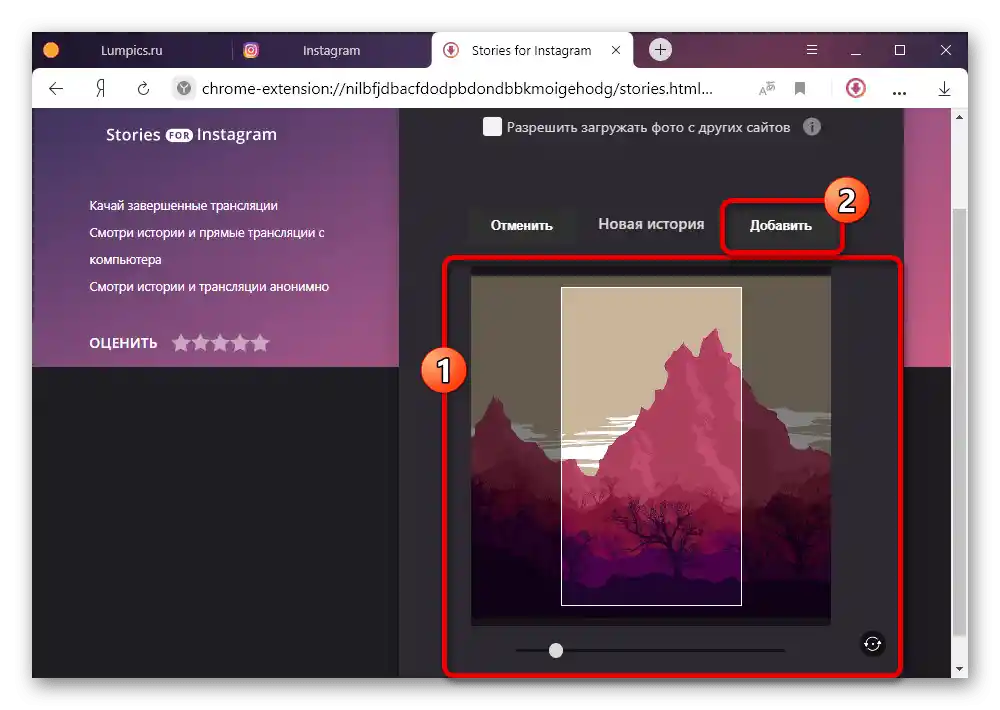This screenshot has height=710, width=1000.
Task: Click the info icon next to the checkbox
Action: click(812, 127)
